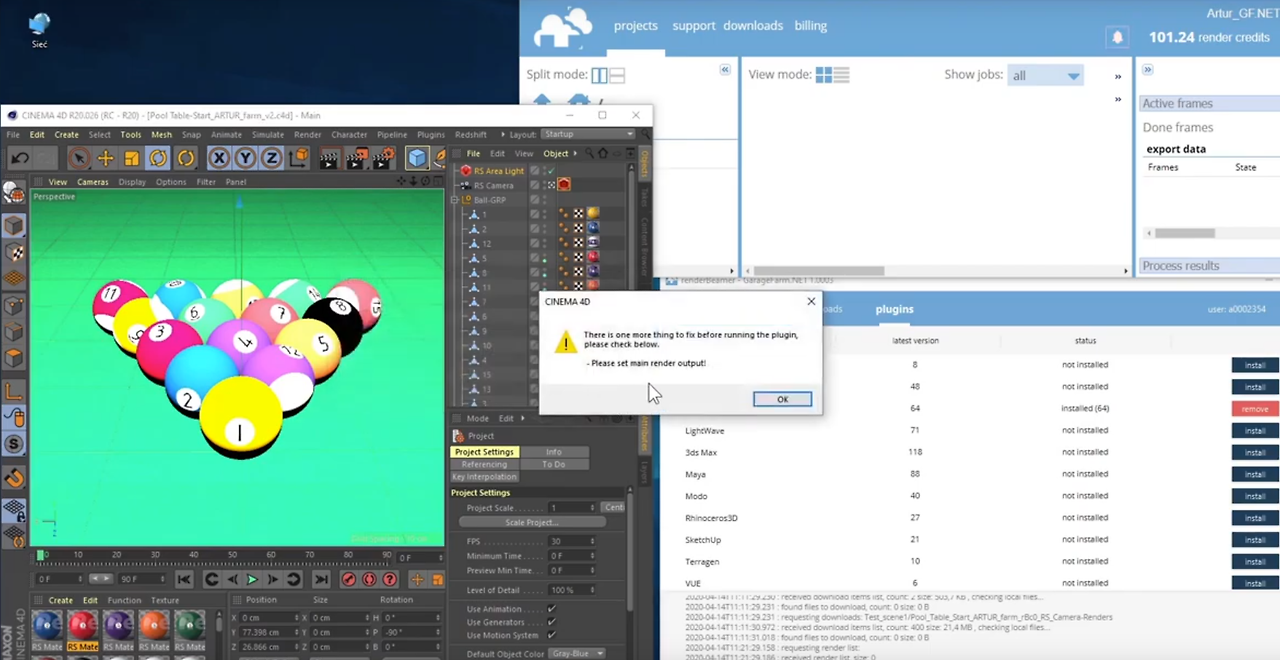1280x660 pixels.
Task: Click the Go to Start playback button
Action: [x=185, y=579]
